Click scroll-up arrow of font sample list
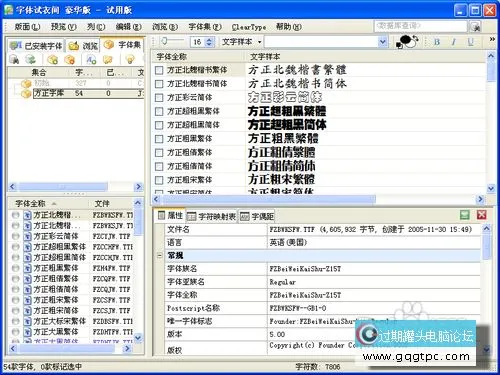The height and width of the screenshot is (375, 500). click(x=491, y=56)
